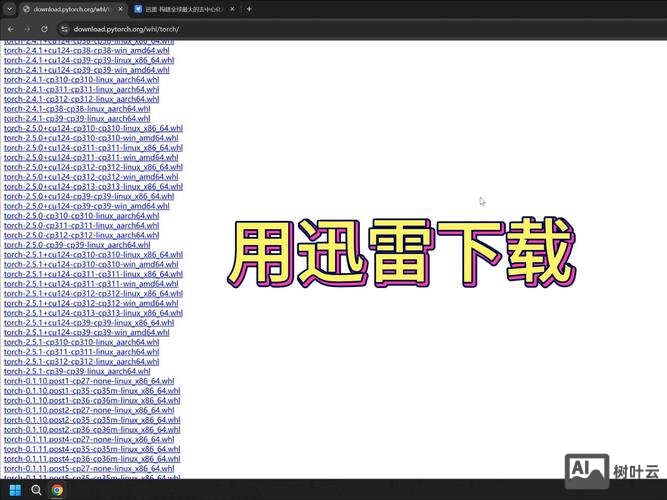Download torch-2.5.1+cu124-cp313-cp313-linux_x86_64.whl
The width and height of the screenshot is (667, 500).
[x=93, y=313]
